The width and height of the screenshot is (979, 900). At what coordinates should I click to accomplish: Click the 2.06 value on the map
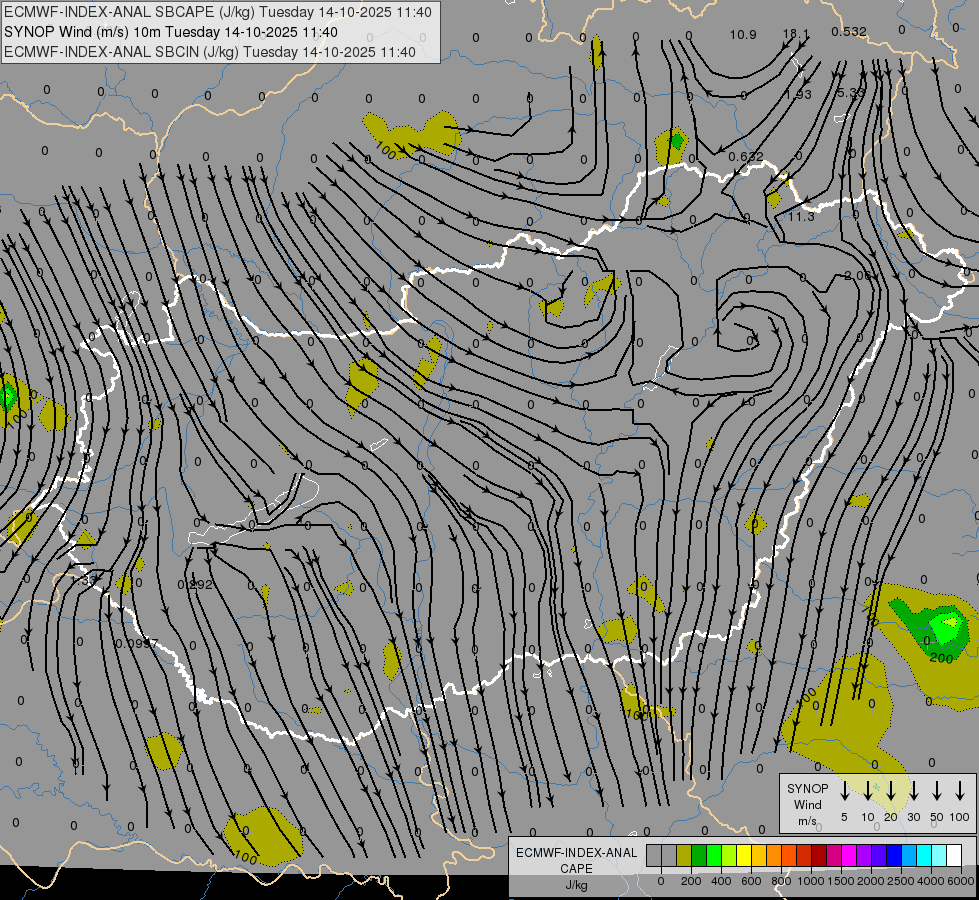click(857, 275)
